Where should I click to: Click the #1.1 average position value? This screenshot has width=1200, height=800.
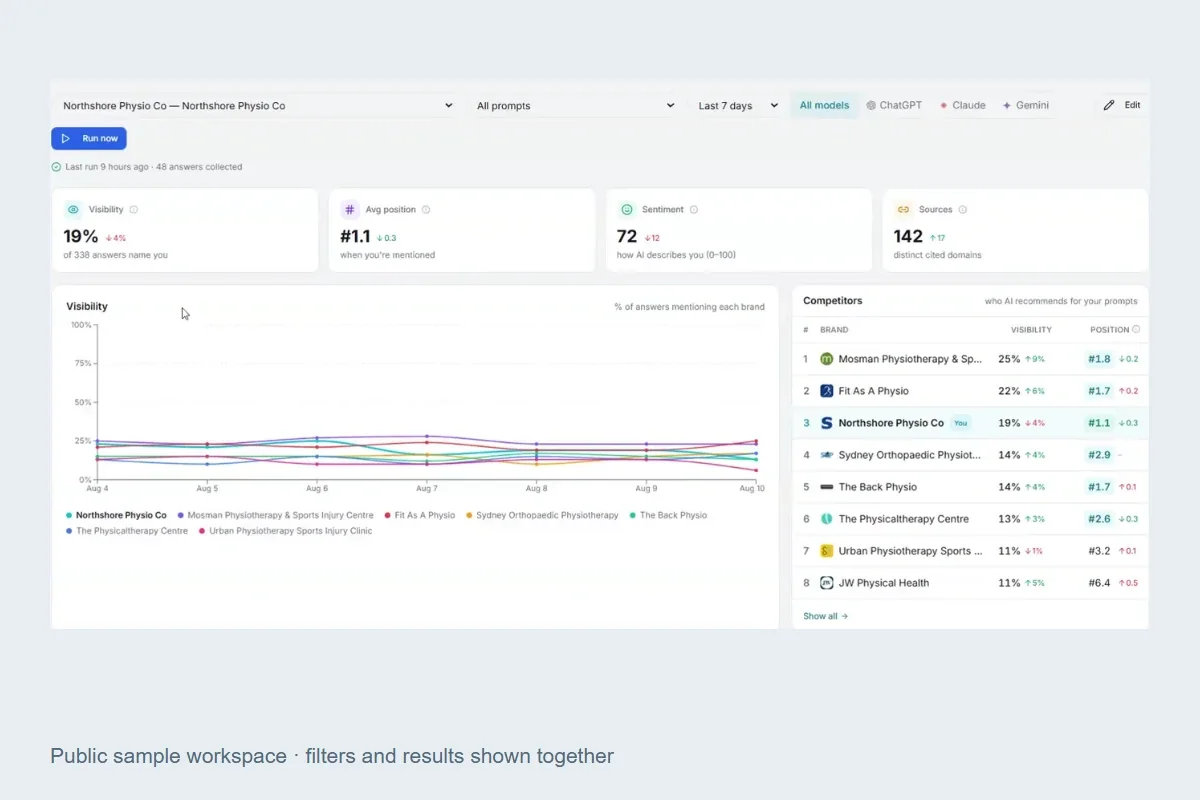click(x=356, y=237)
